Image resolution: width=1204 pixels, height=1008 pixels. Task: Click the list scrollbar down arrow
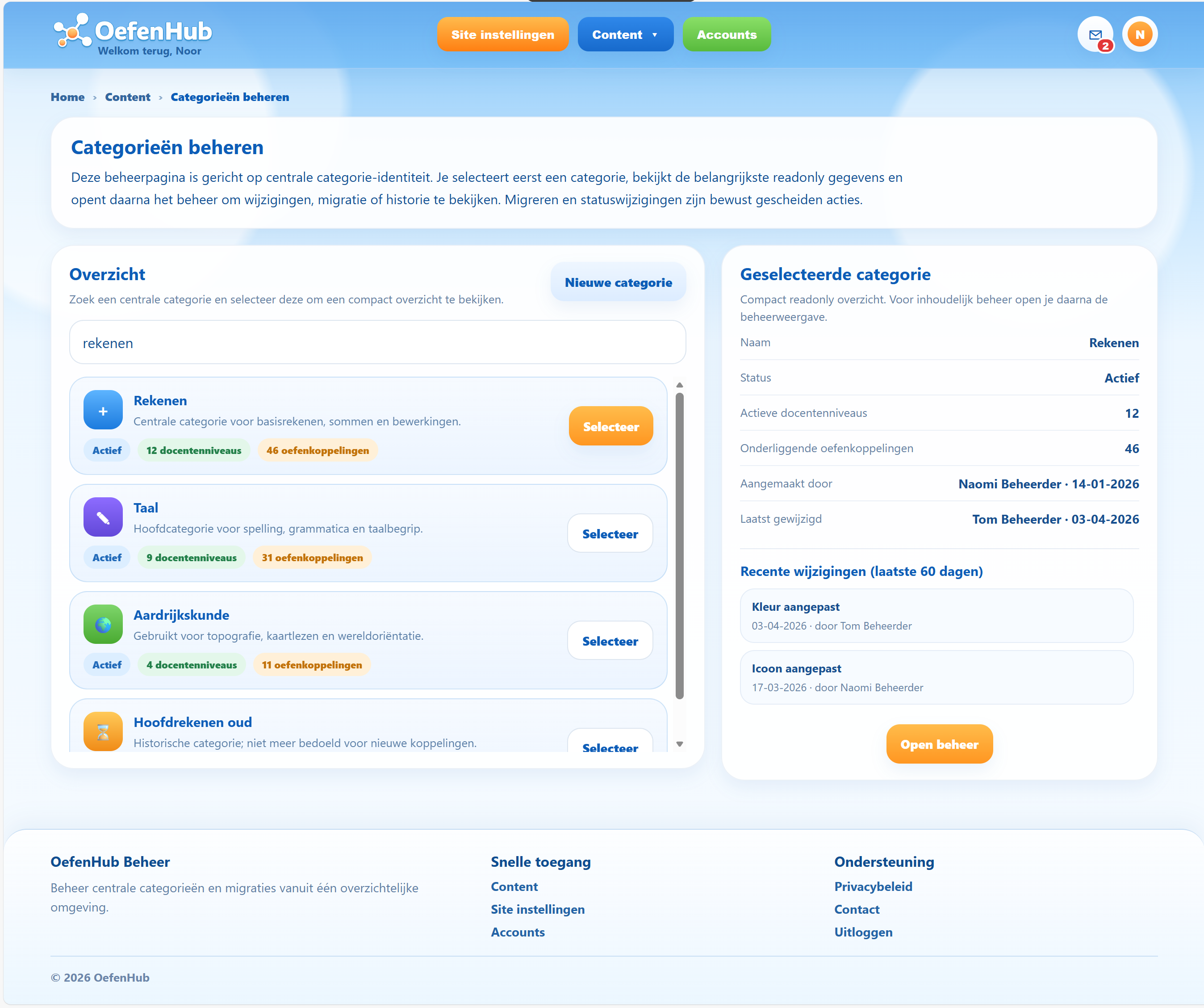pyautogui.click(x=679, y=745)
